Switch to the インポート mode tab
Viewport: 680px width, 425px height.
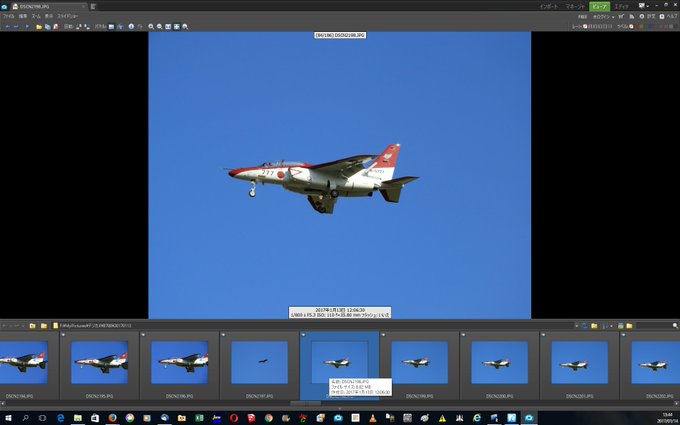click(x=549, y=7)
